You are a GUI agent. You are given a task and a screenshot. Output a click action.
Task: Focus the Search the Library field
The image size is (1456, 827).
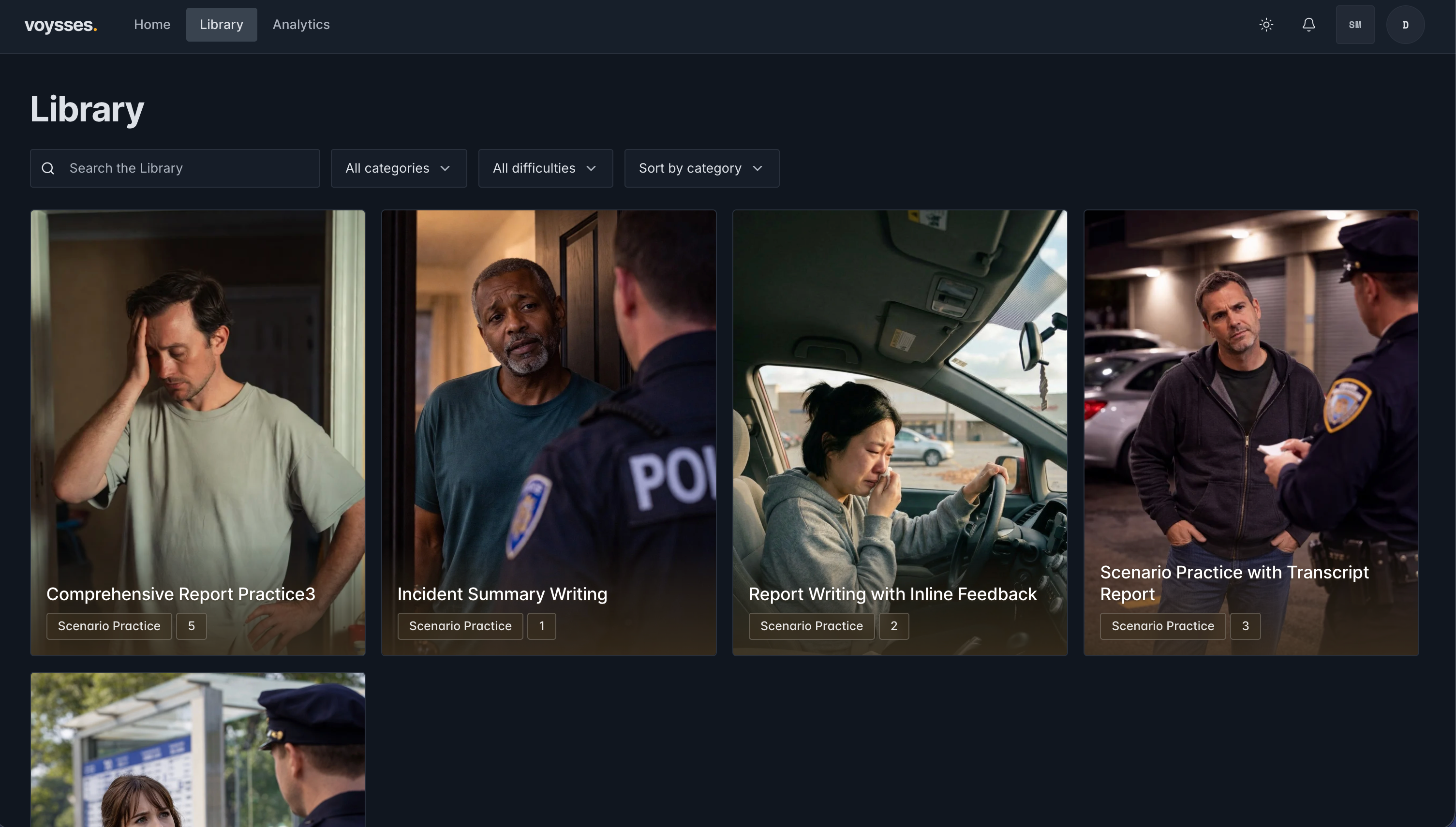(x=175, y=168)
